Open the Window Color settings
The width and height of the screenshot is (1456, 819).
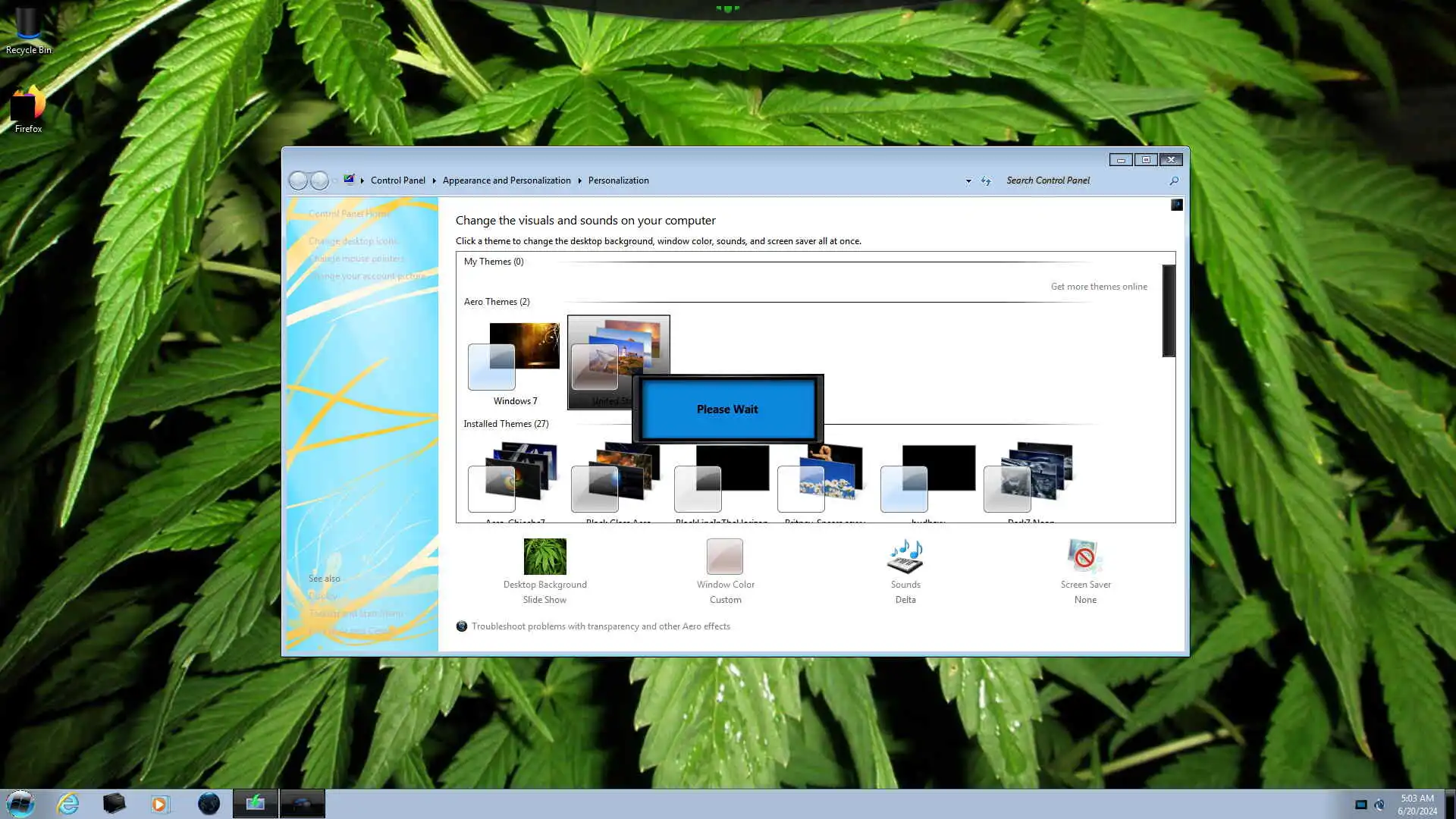click(x=725, y=557)
